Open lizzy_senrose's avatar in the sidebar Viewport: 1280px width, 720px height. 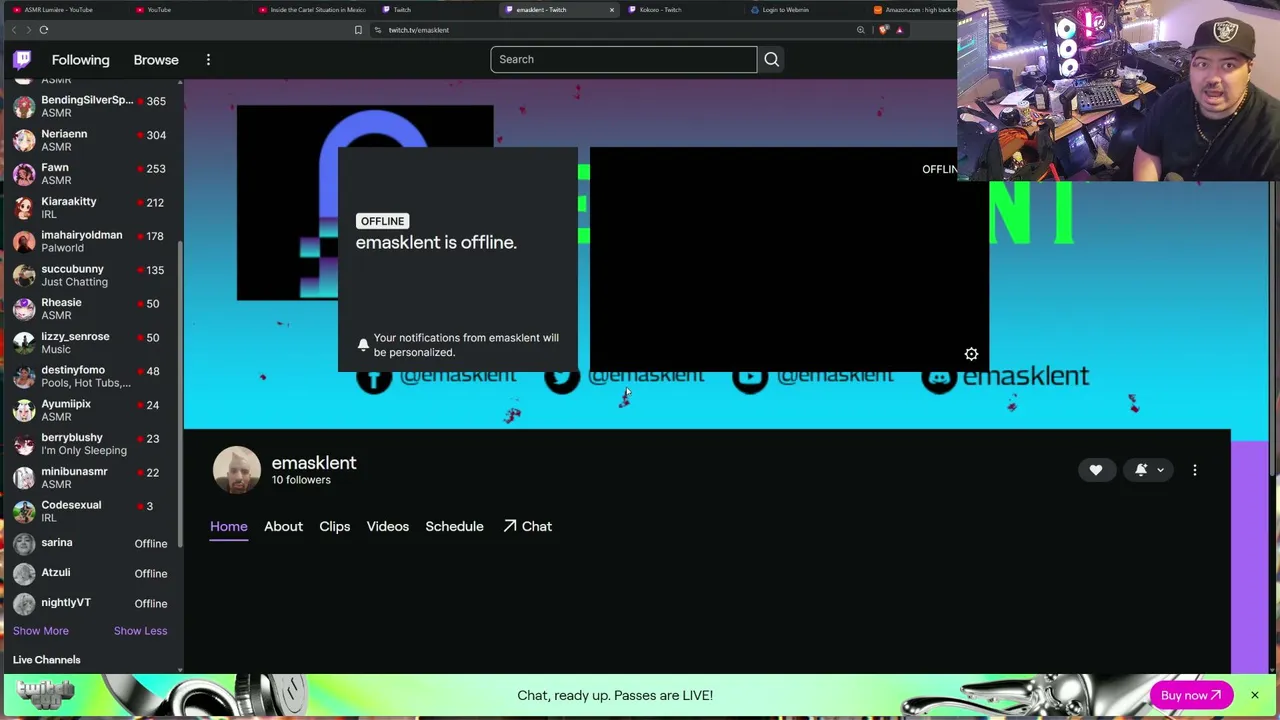[24, 343]
